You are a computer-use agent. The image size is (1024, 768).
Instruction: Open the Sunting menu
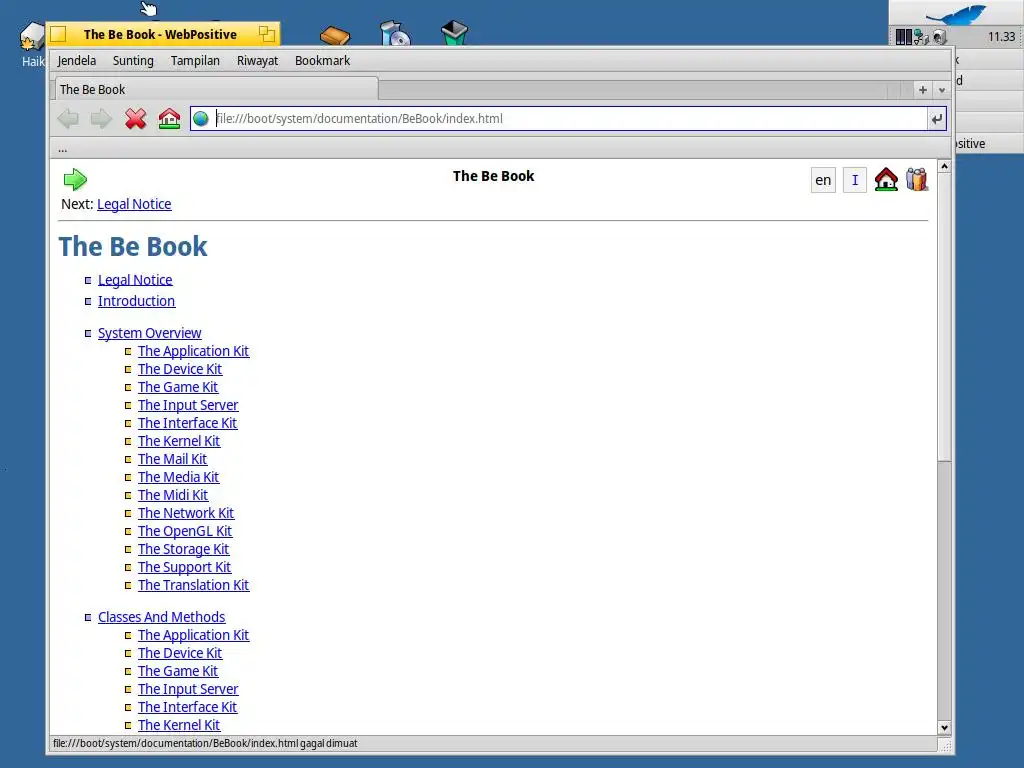pyautogui.click(x=133, y=61)
